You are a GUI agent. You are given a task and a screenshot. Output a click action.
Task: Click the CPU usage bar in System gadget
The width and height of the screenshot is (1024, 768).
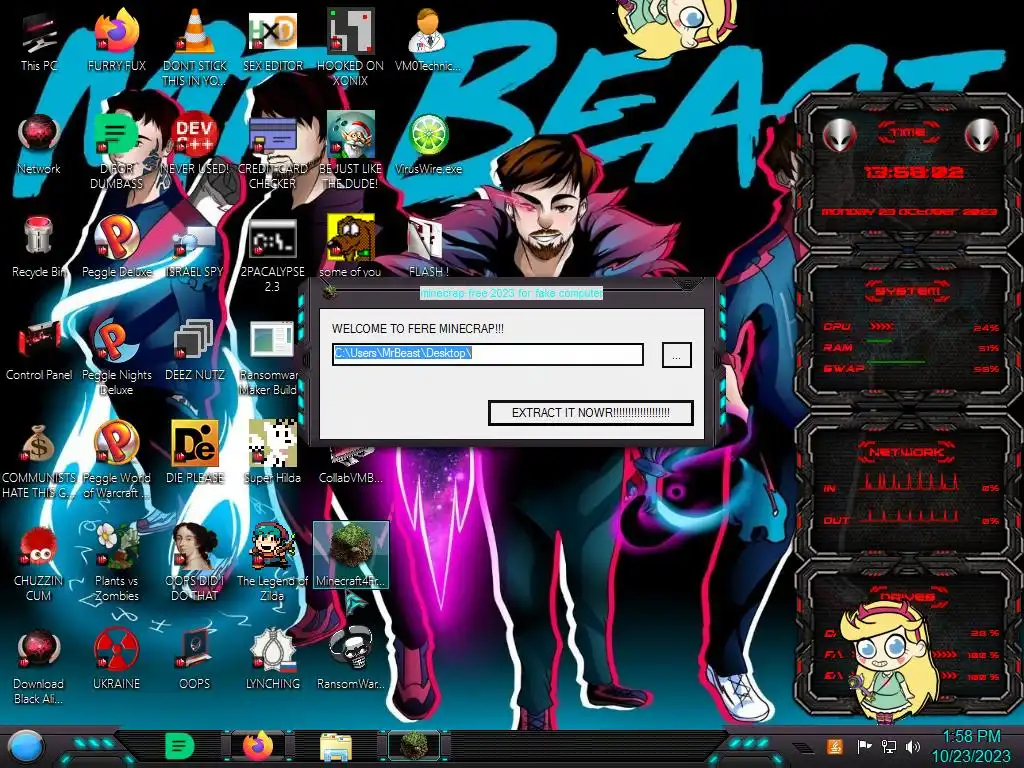click(881, 326)
